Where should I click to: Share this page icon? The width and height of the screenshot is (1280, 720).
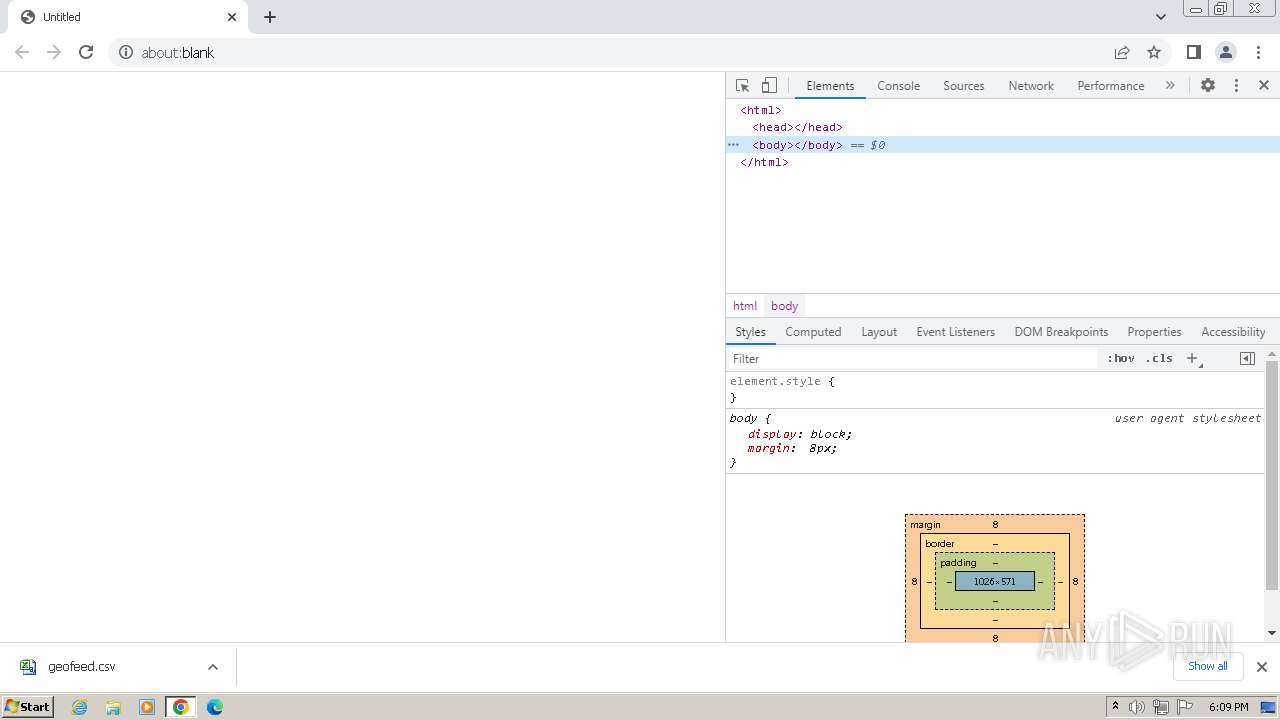(x=1122, y=52)
